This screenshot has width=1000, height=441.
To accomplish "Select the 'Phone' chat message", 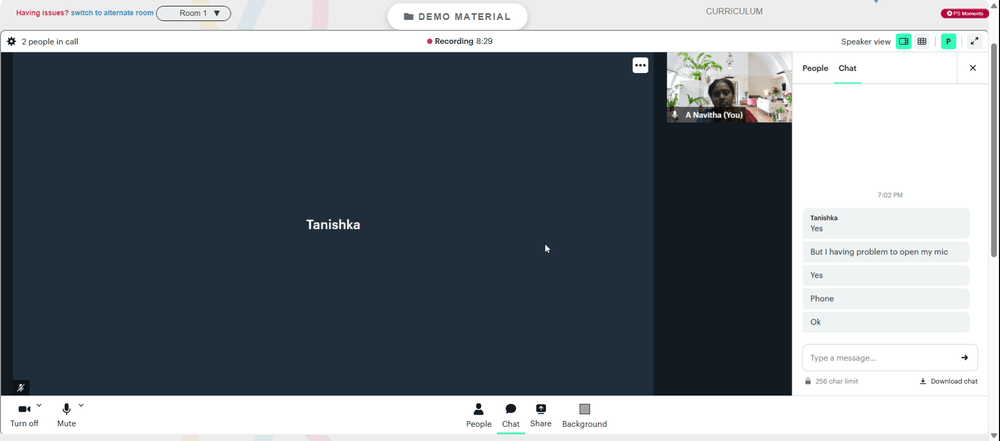I will tap(886, 299).
